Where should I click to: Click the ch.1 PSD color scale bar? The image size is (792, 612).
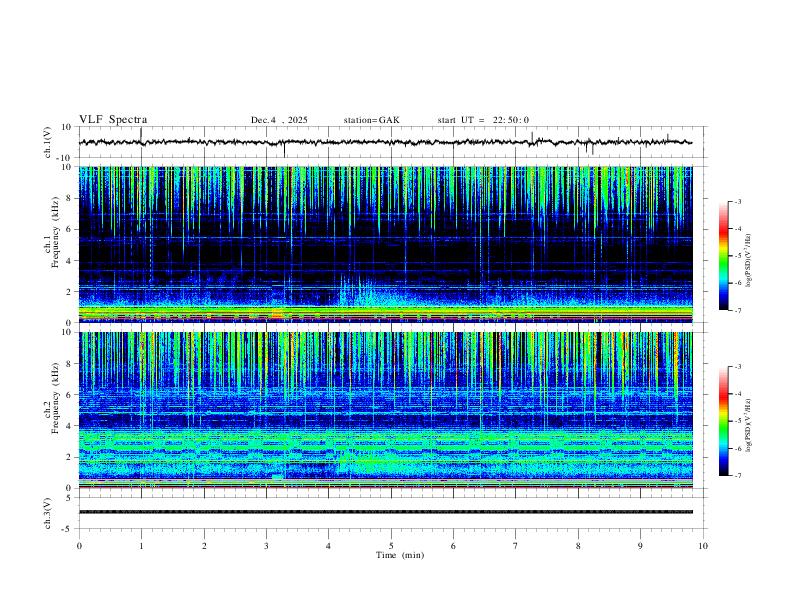point(724,256)
